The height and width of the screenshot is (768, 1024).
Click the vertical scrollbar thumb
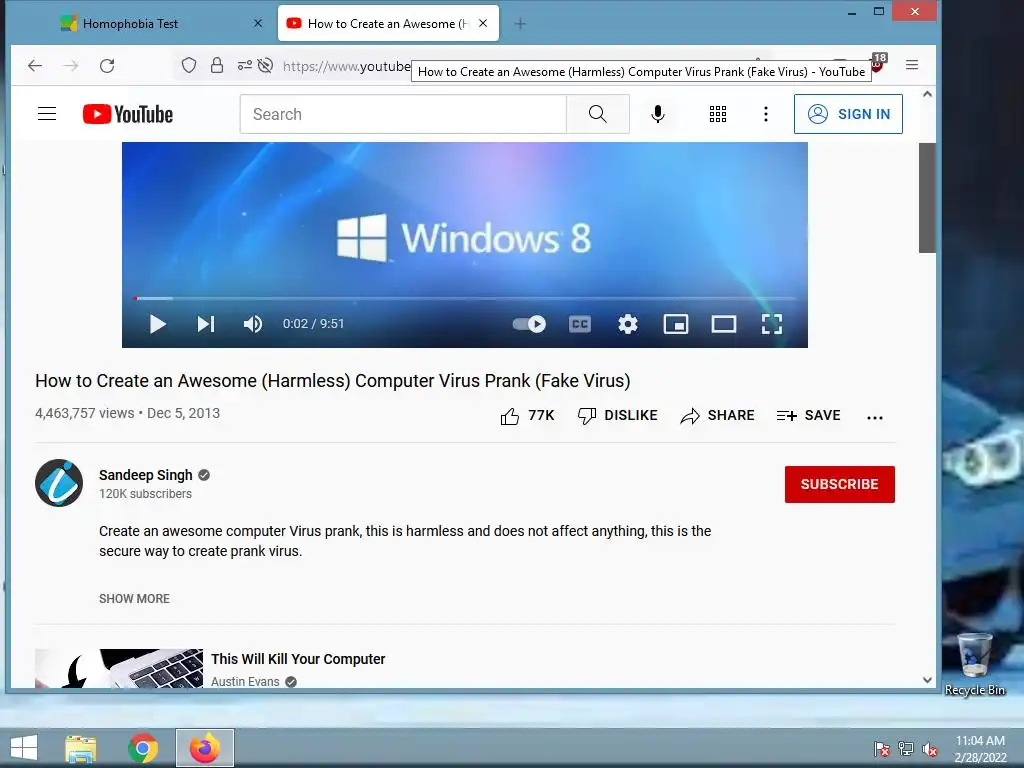pos(927,197)
